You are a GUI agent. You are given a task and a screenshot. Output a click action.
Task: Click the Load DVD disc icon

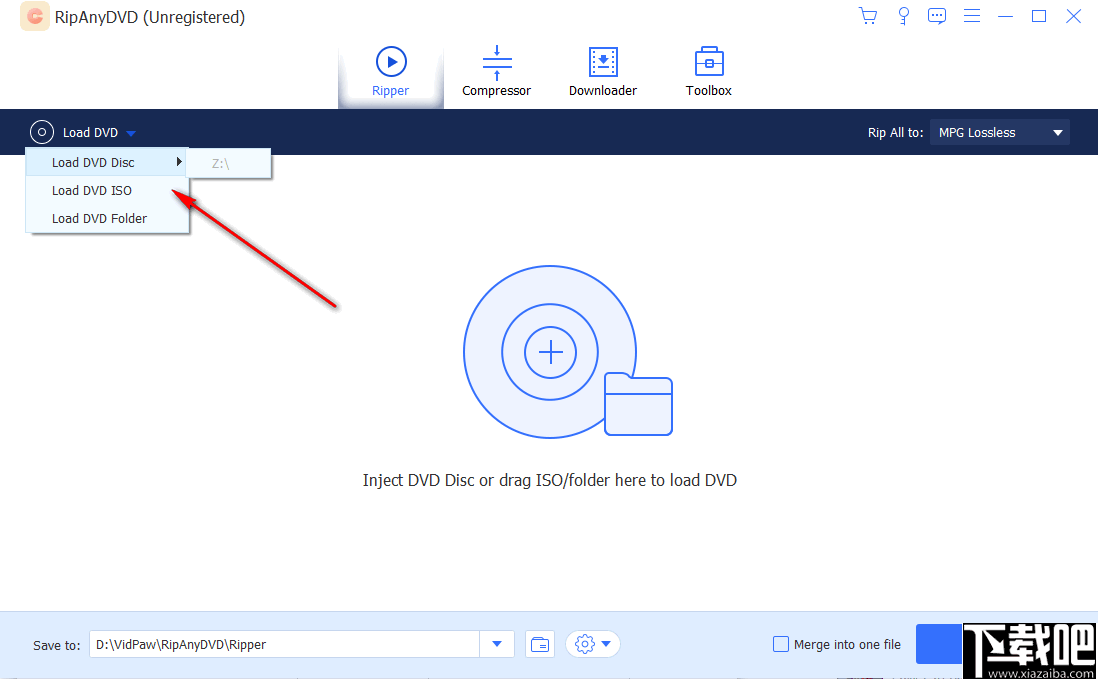[41, 131]
